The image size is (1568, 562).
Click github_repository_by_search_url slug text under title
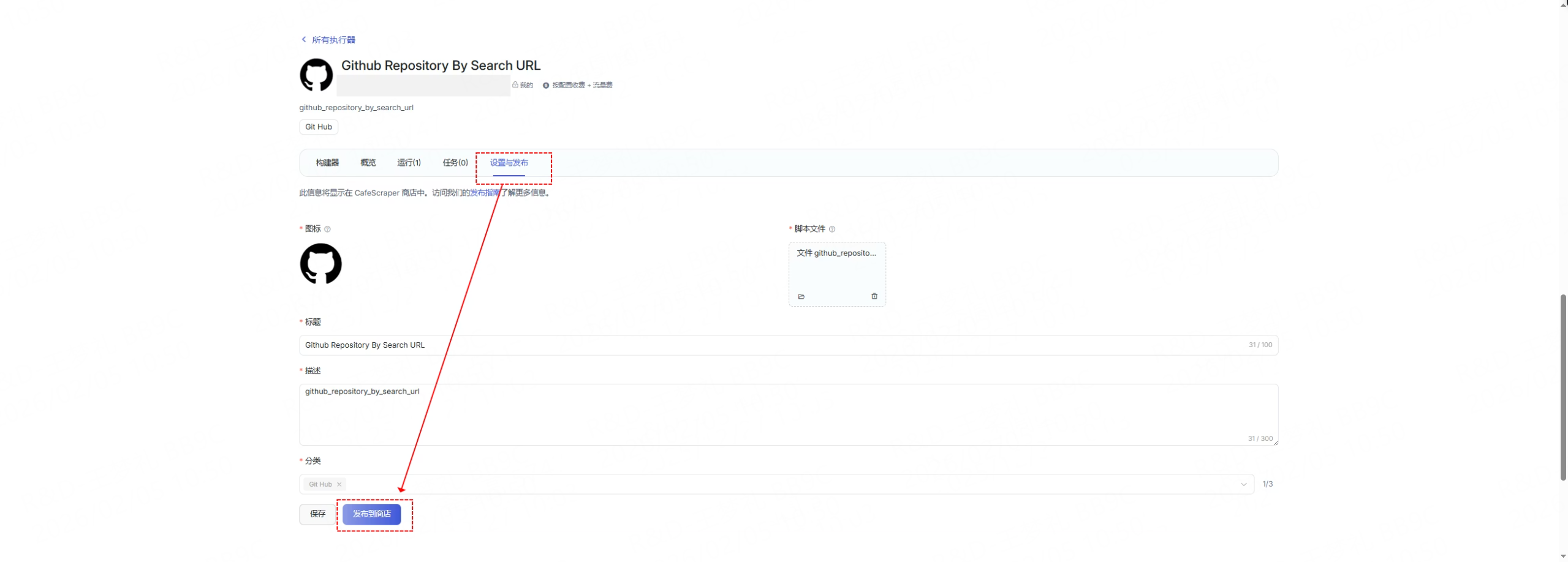coord(356,108)
